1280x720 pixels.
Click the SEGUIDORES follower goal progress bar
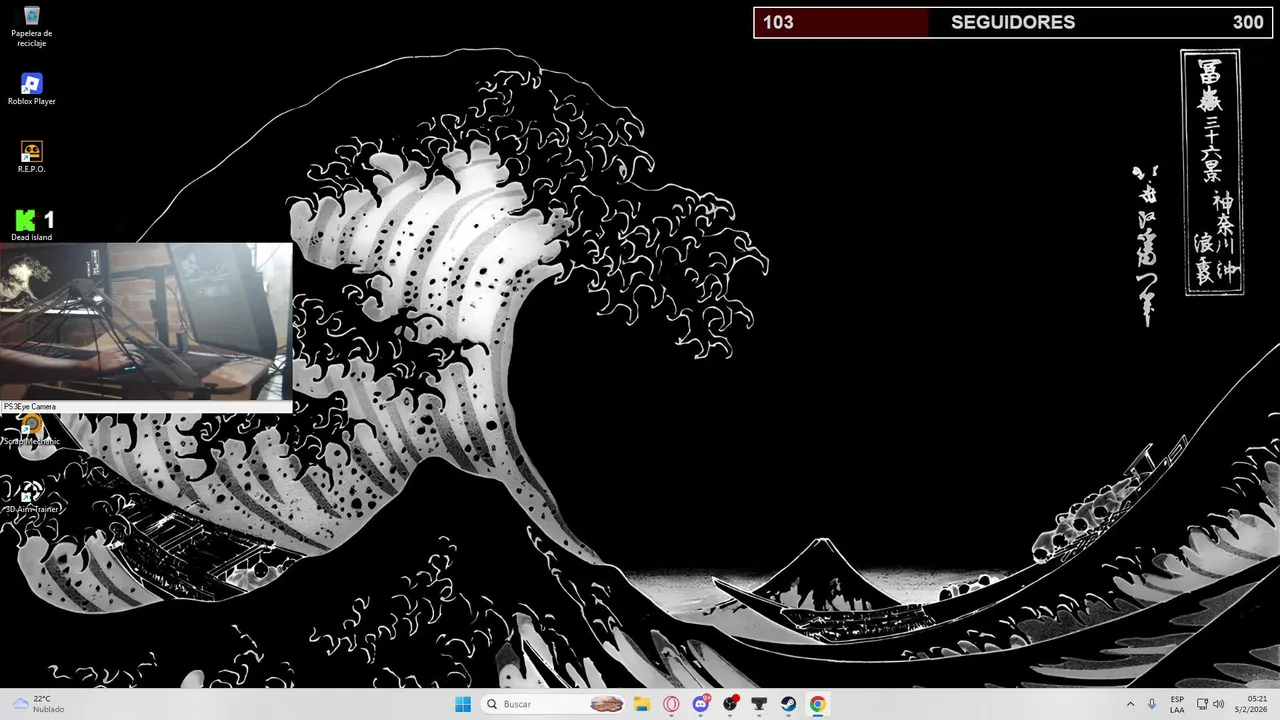tap(1013, 22)
